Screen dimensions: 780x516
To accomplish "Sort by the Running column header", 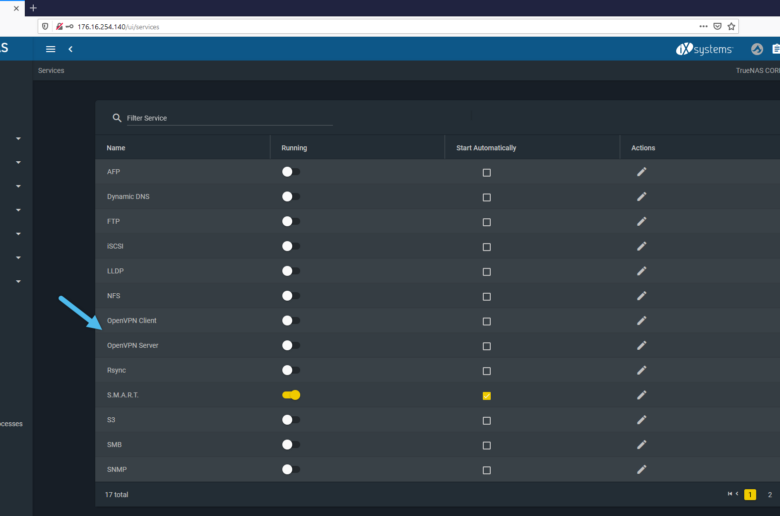I will 294,148.
